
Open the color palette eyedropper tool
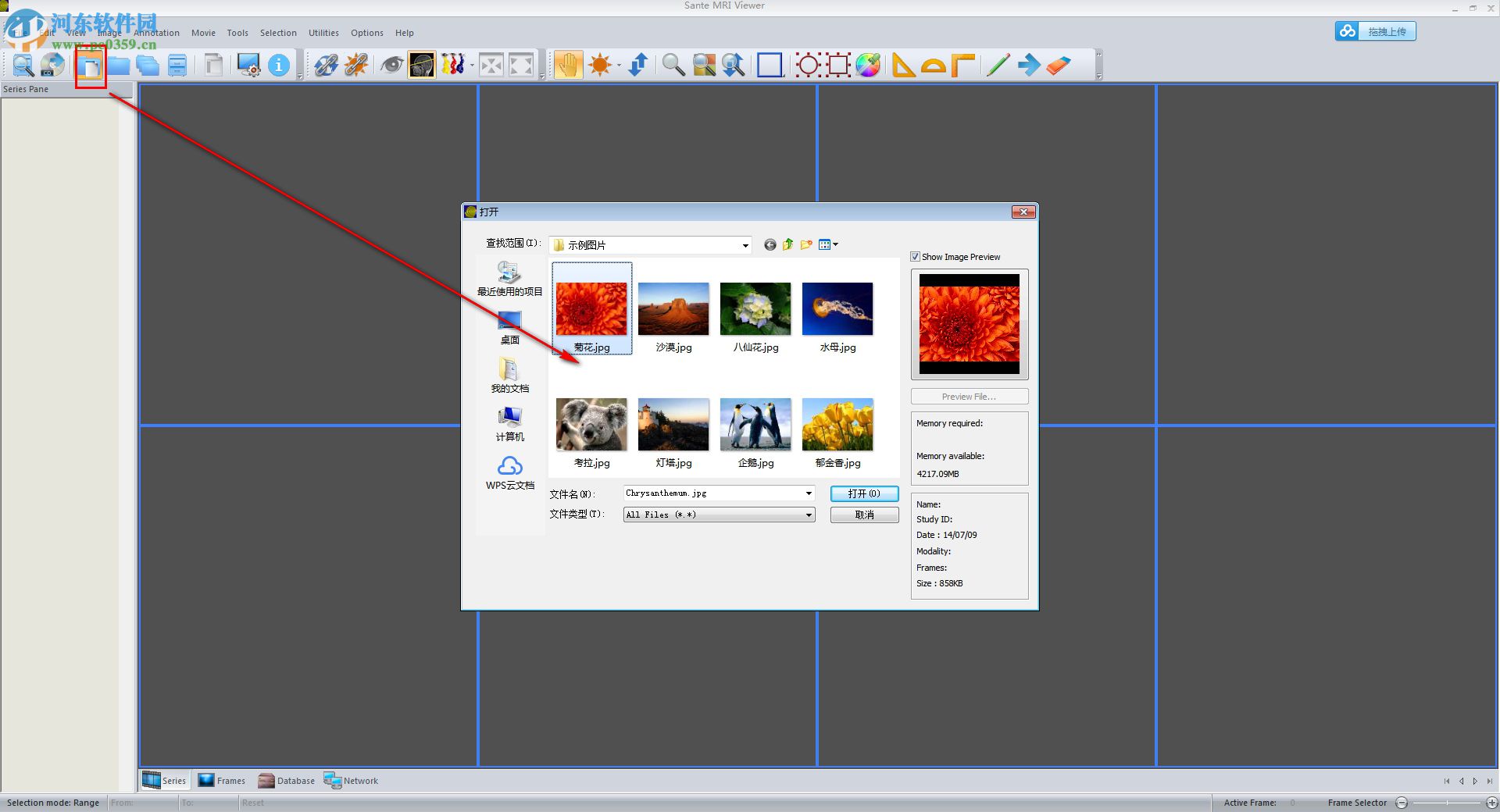(868, 65)
